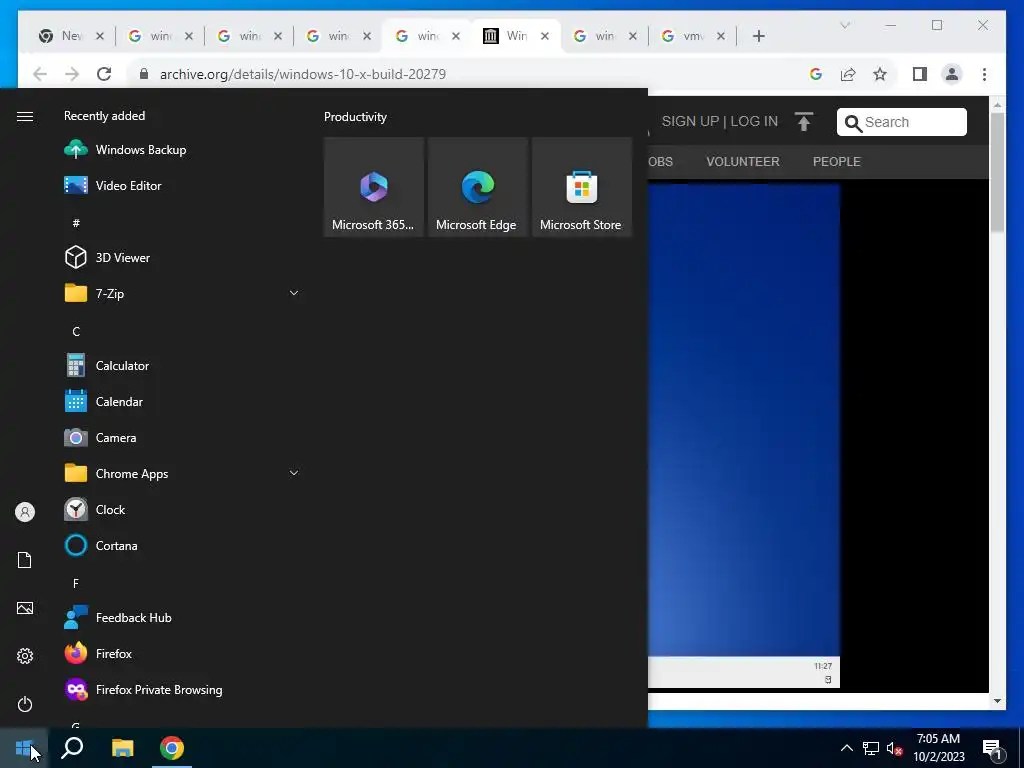Click Chrome back button
Screen dimensions: 1024x768
click(40, 74)
